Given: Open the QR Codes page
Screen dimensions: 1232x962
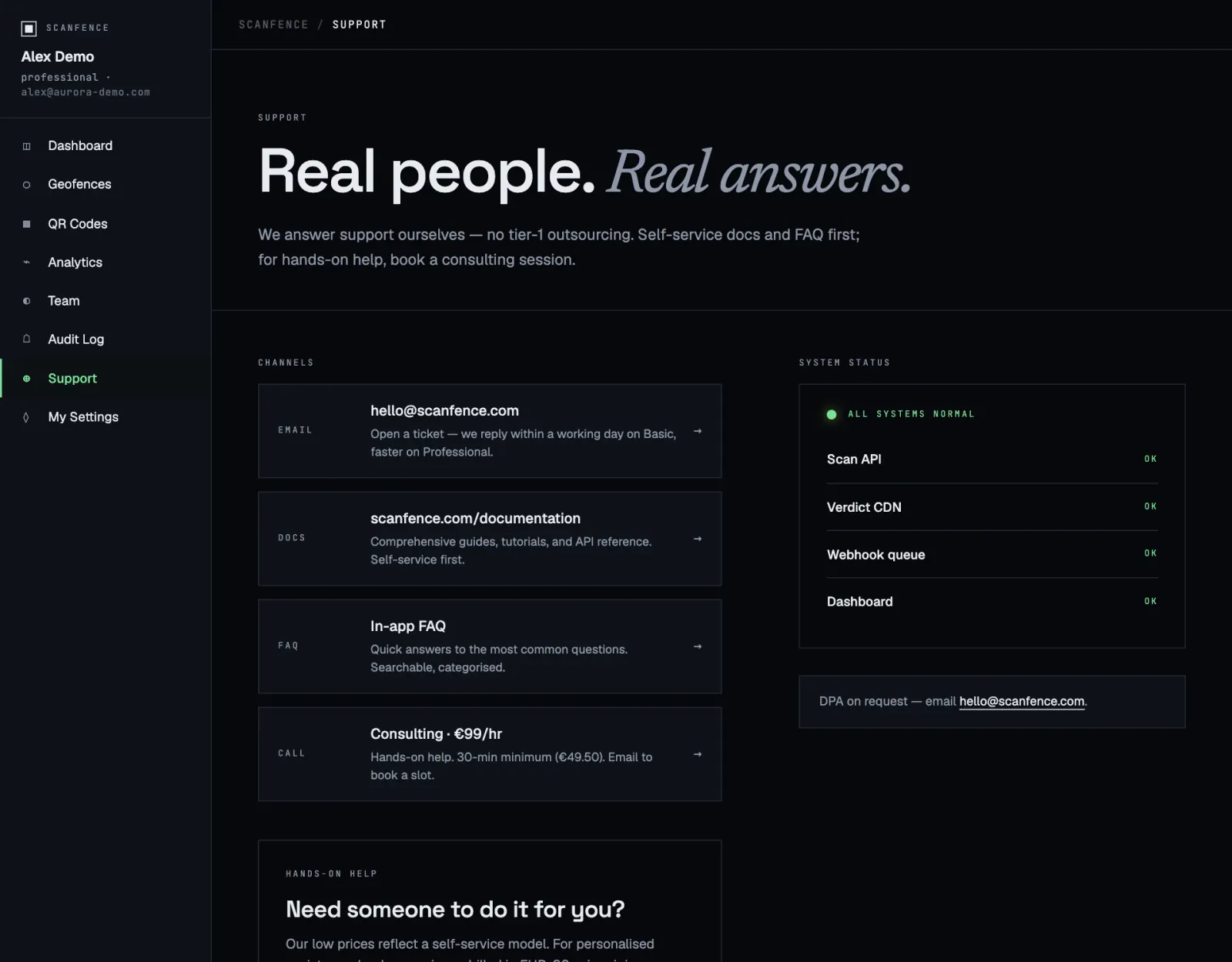Looking at the screenshot, I should (105, 224).
